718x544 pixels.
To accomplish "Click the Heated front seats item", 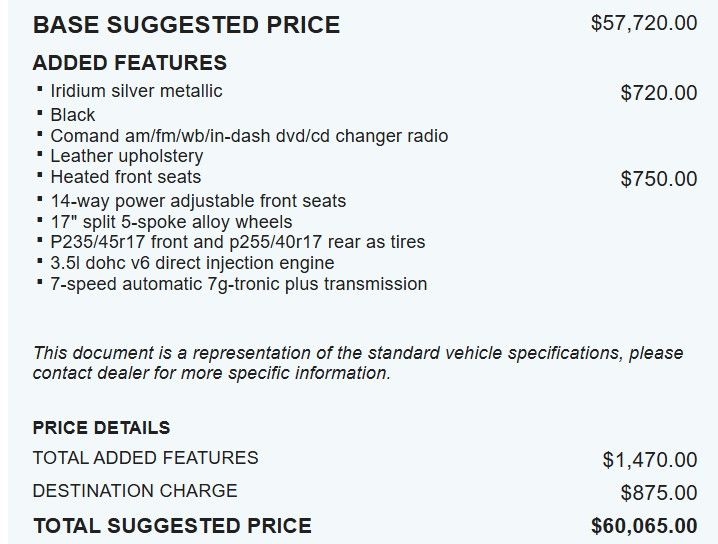I will click(126, 177).
